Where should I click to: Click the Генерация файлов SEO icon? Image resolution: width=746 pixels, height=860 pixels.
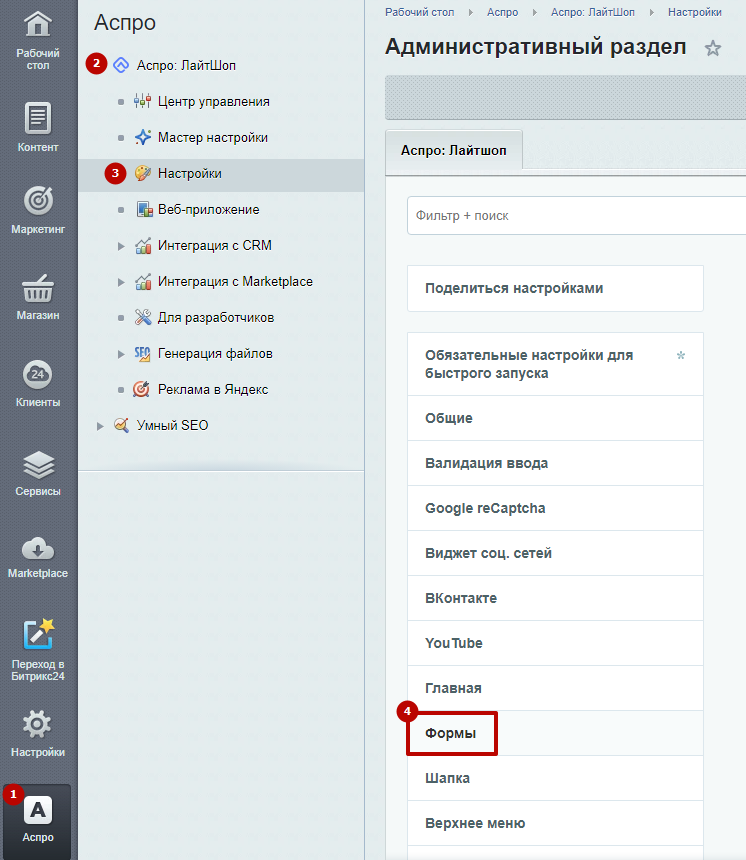tap(142, 353)
